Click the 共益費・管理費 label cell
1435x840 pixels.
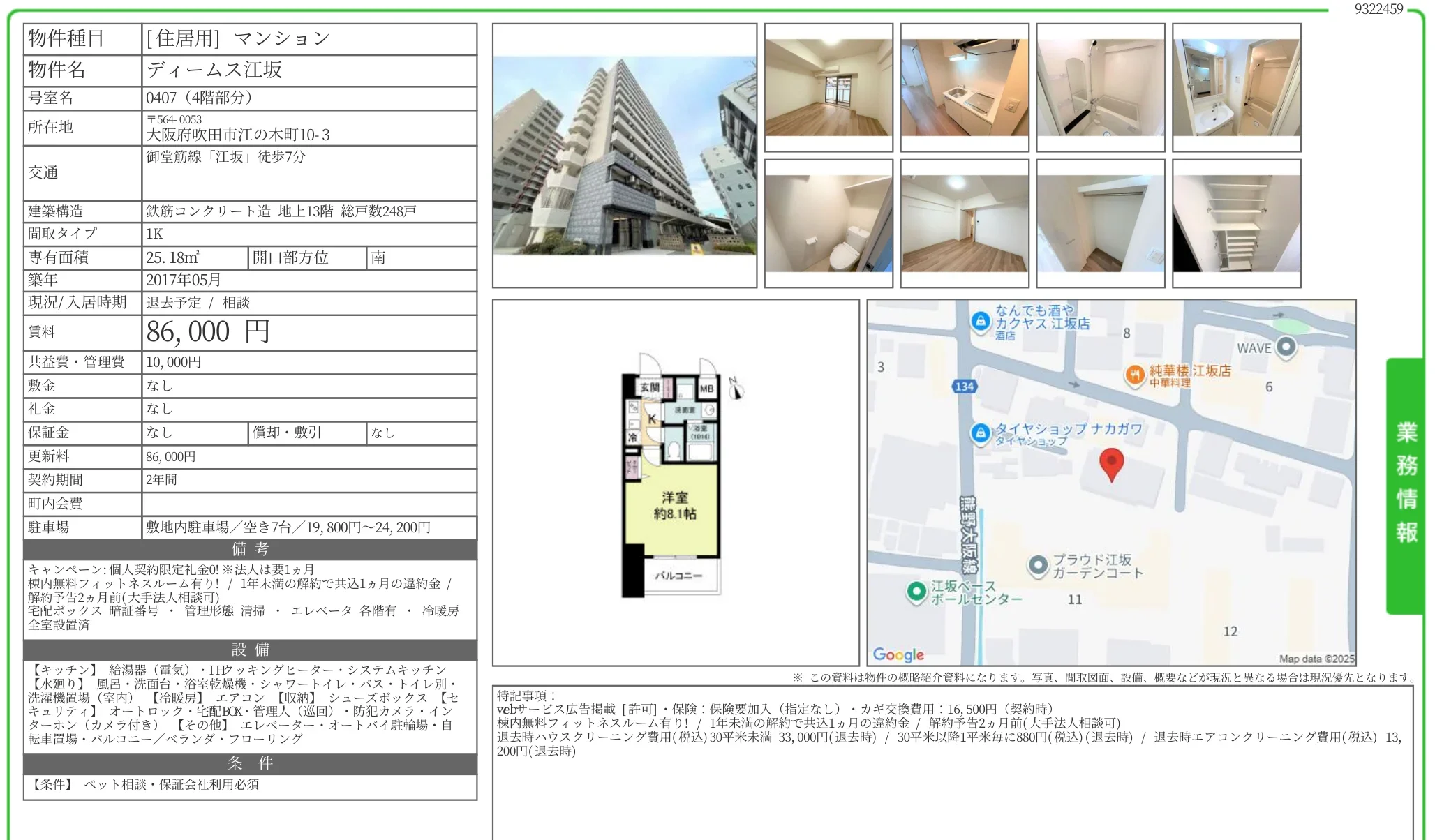[x=83, y=362]
